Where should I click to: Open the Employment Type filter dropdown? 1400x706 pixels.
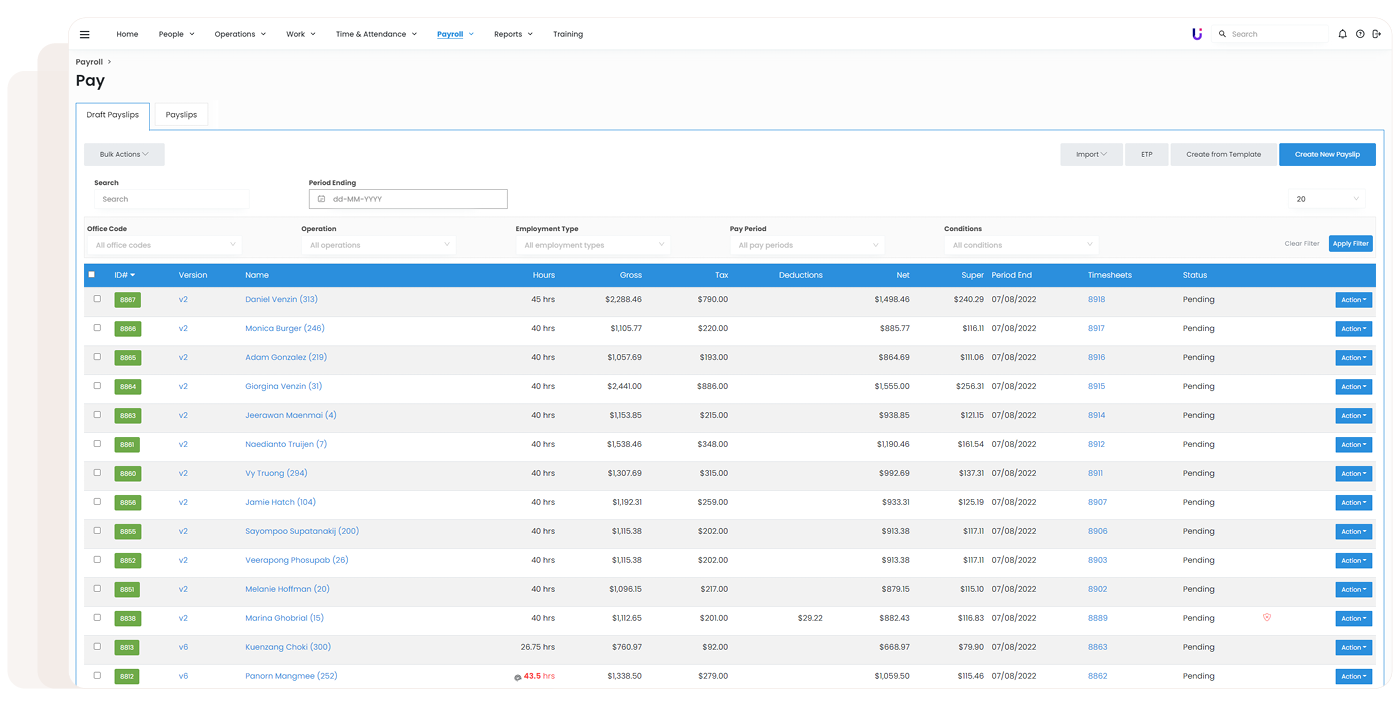(593, 245)
